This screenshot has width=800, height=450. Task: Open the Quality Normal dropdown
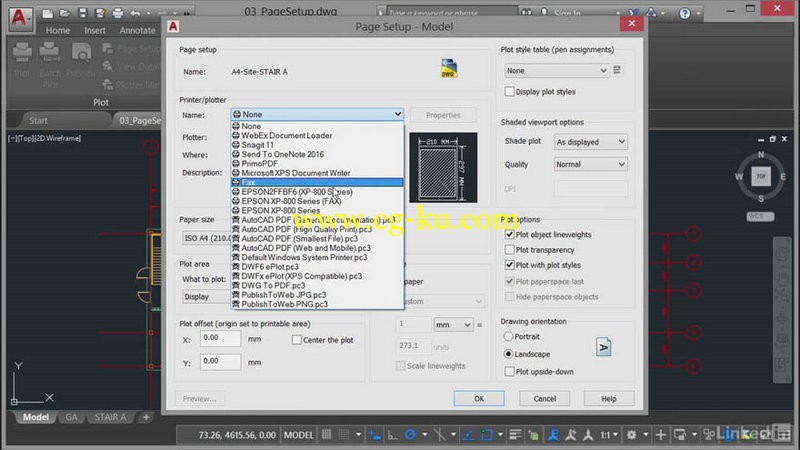point(590,164)
